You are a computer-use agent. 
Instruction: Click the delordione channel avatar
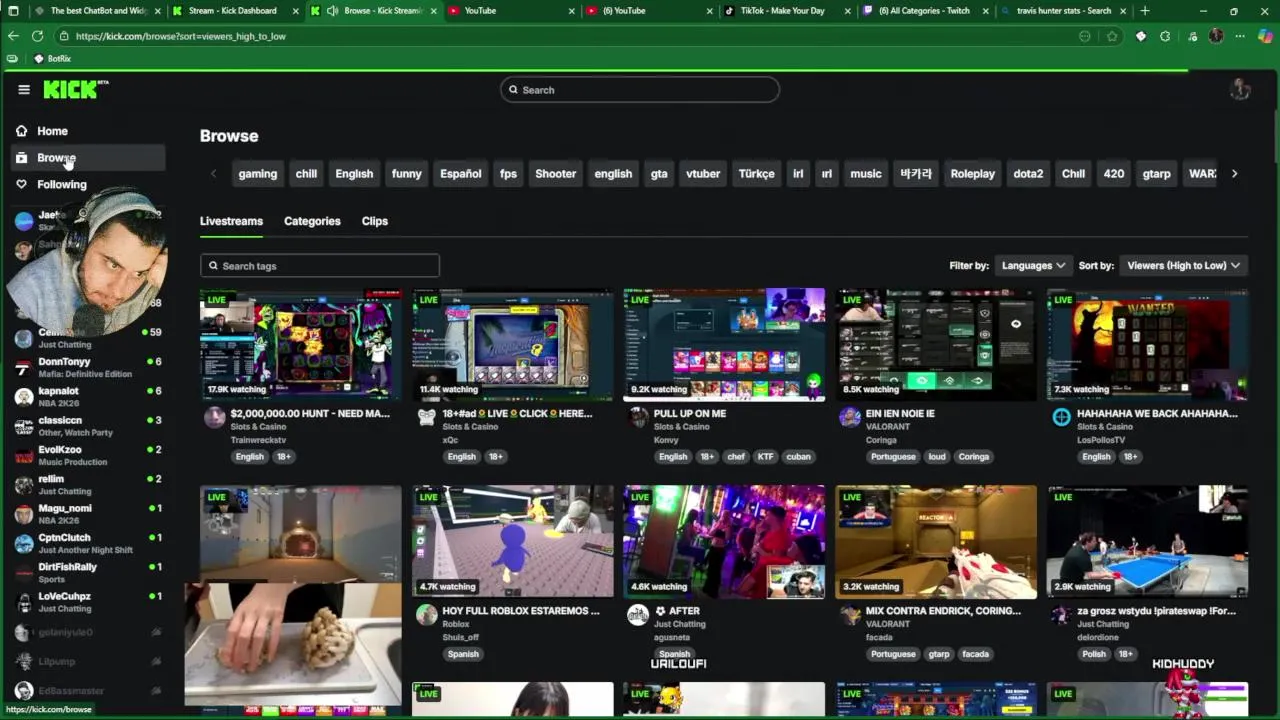point(1062,615)
